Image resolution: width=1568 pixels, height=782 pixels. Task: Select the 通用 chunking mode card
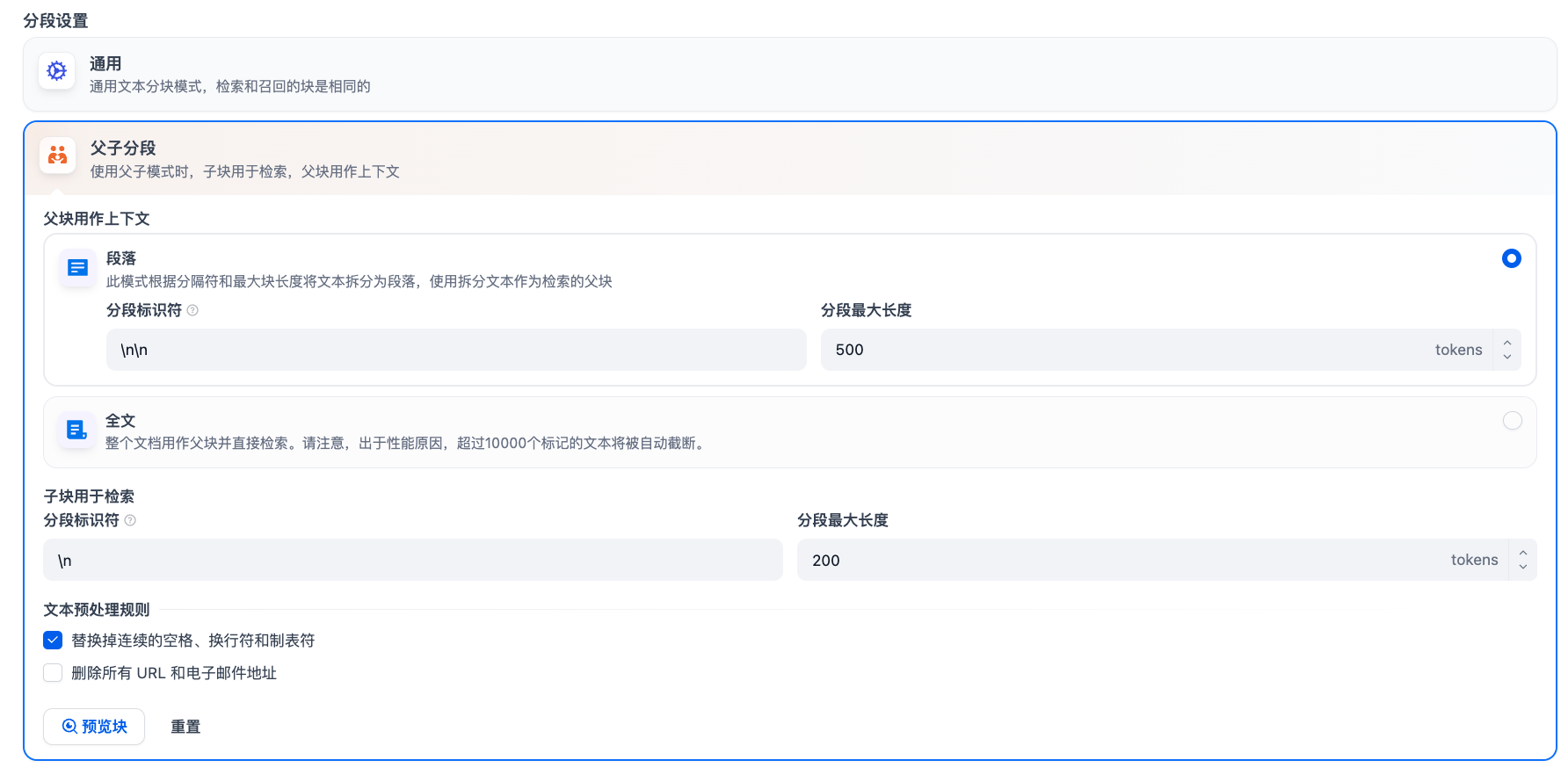pyautogui.click(x=790, y=75)
